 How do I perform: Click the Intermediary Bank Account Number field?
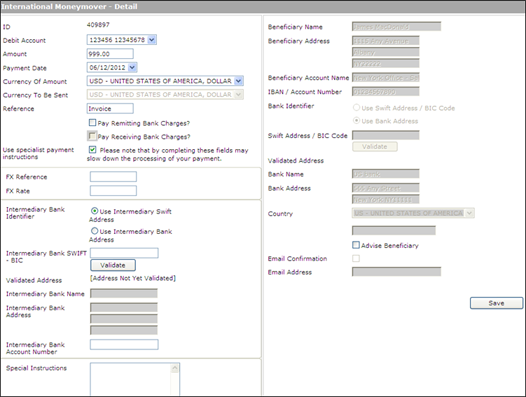[x=124, y=344]
